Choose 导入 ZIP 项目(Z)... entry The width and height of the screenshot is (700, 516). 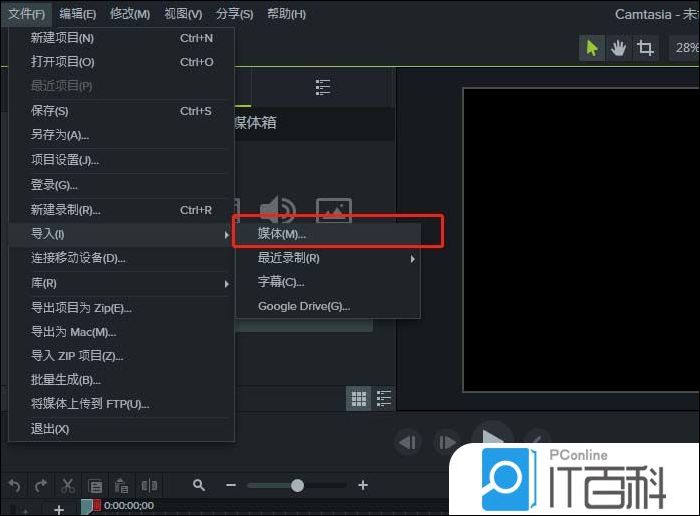pos(121,356)
